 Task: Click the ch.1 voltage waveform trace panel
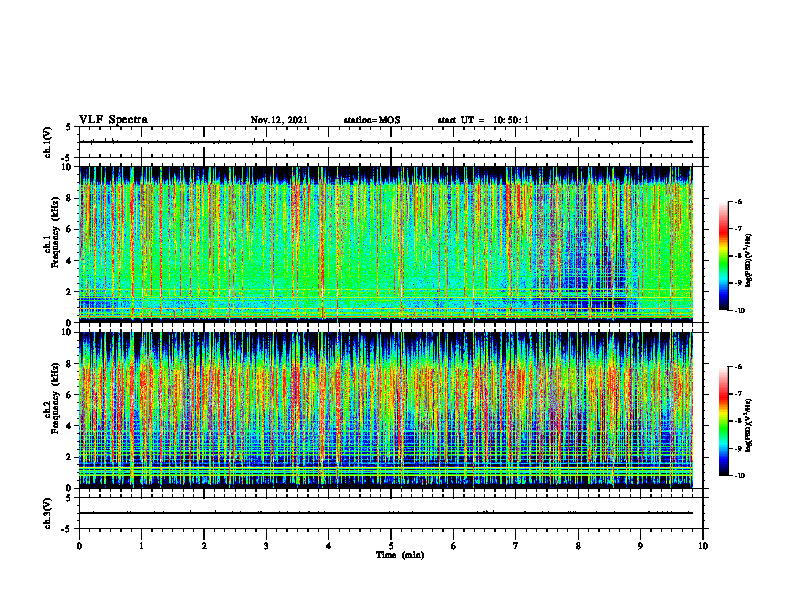(391, 142)
